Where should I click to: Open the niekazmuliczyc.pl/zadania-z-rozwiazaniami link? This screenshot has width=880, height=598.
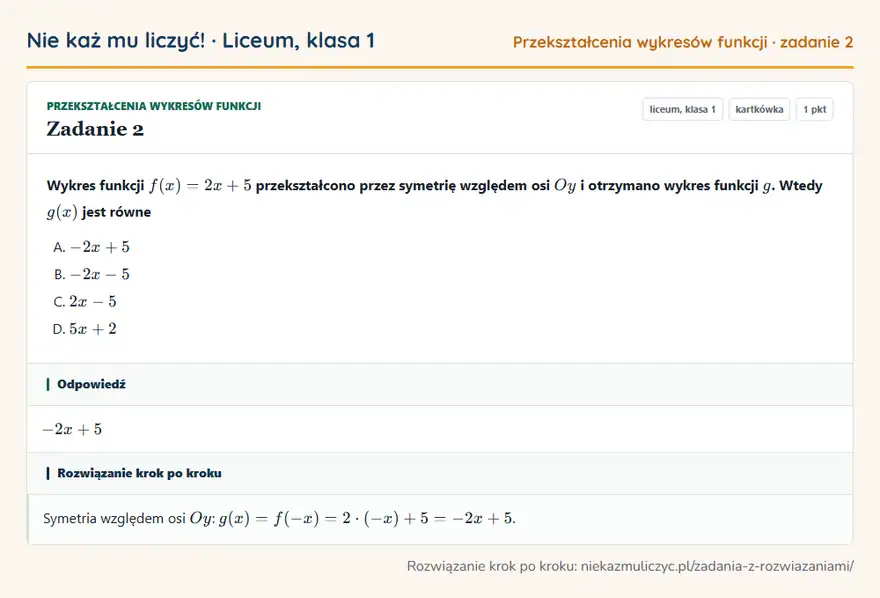point(717,566)
